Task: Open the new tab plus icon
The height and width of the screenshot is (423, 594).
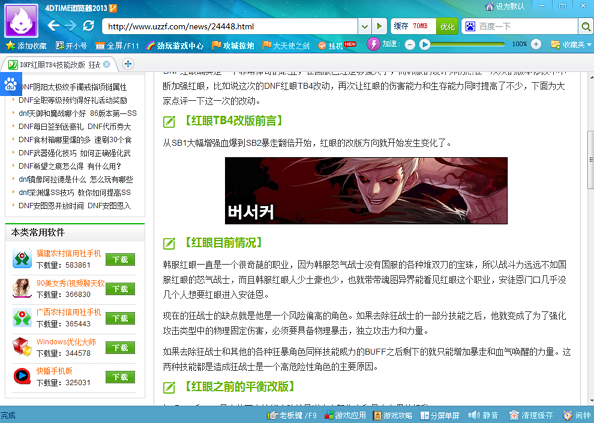Action: pyautogui.click(x=128, y=64)
